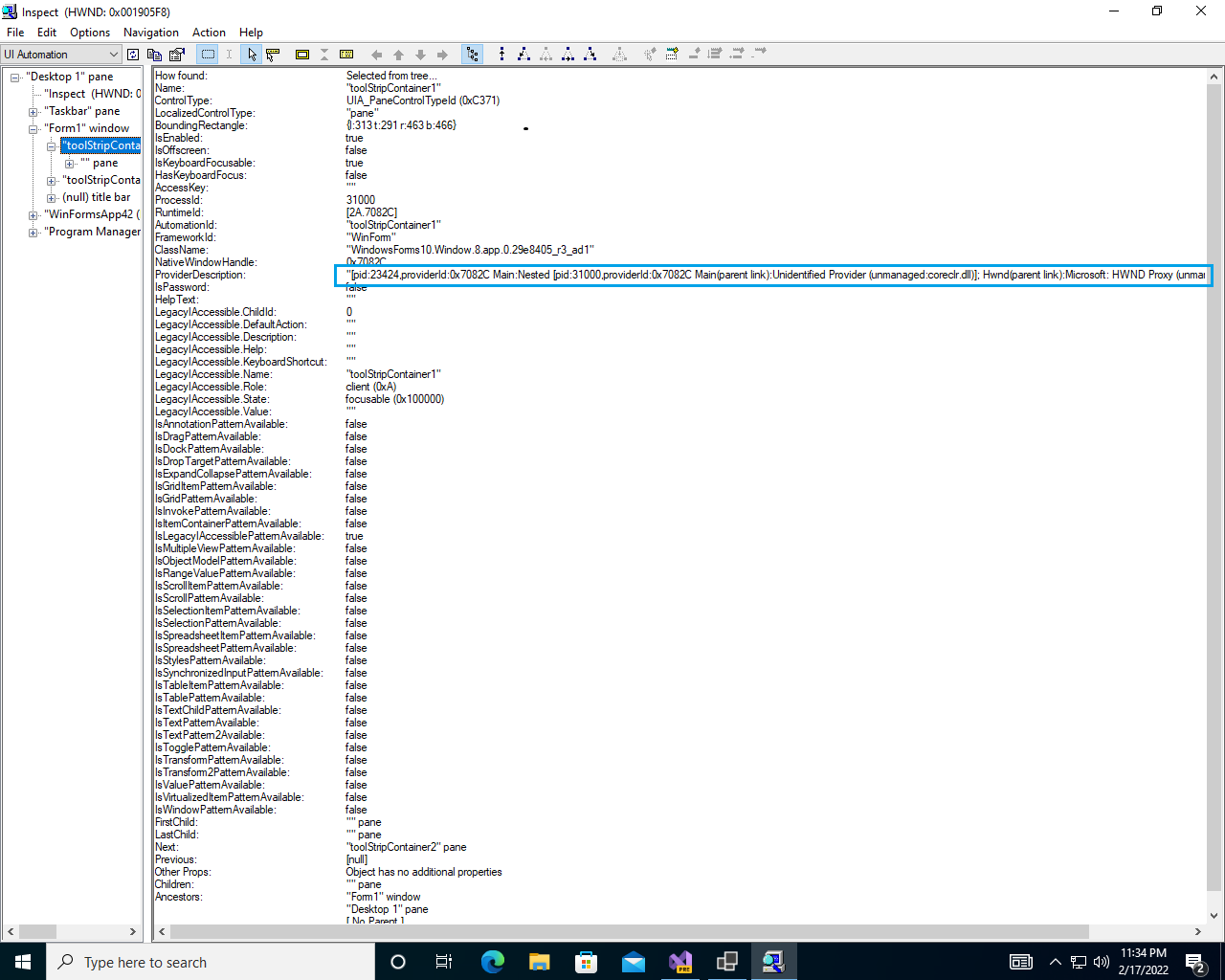The height and width of the screenshot is (980, 1225).
Task: Toggle the I-beam caret highlight button
Action: pos(229,55)
